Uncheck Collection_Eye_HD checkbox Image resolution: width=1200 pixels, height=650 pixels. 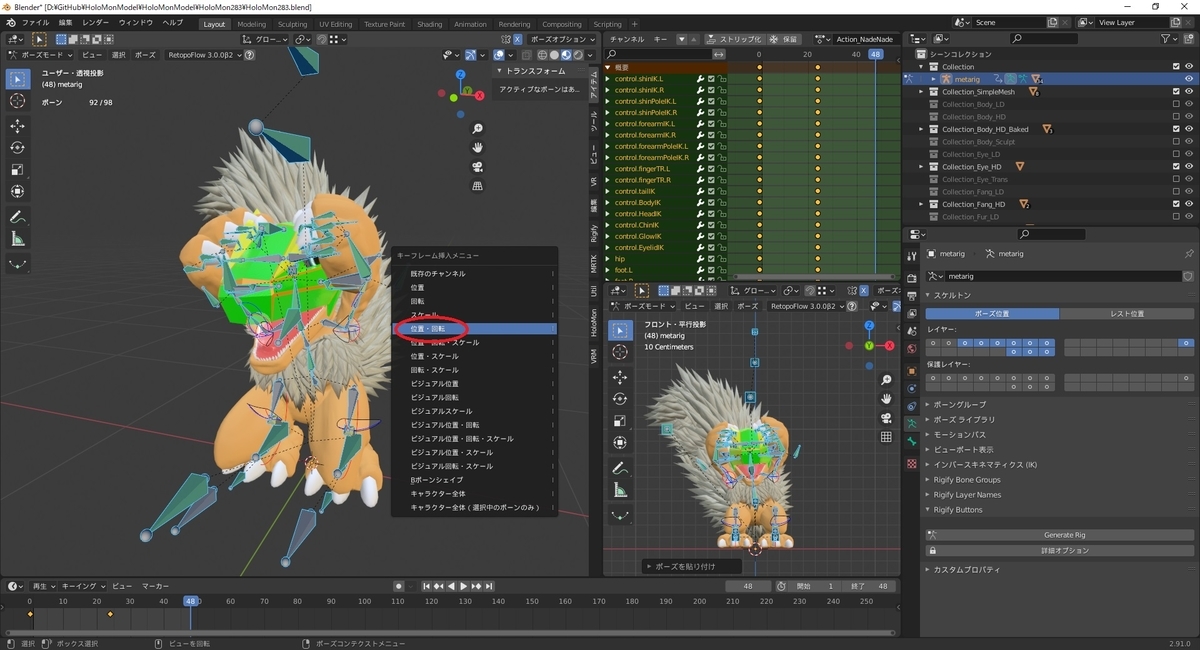point(1176,167)
